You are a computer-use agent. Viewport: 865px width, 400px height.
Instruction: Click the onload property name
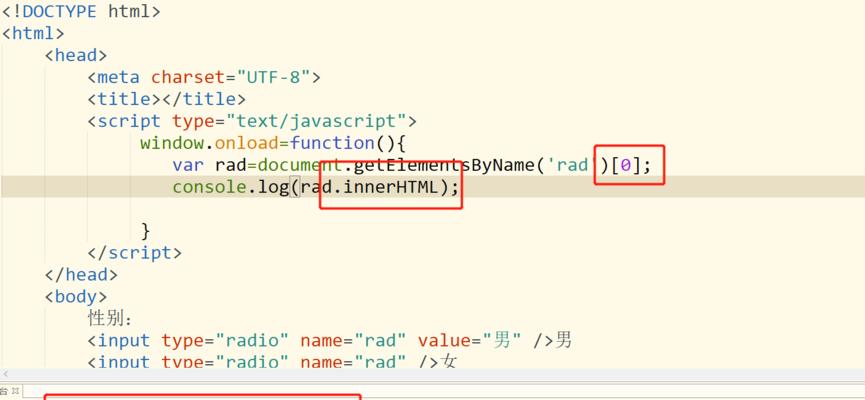click(246, 143)
